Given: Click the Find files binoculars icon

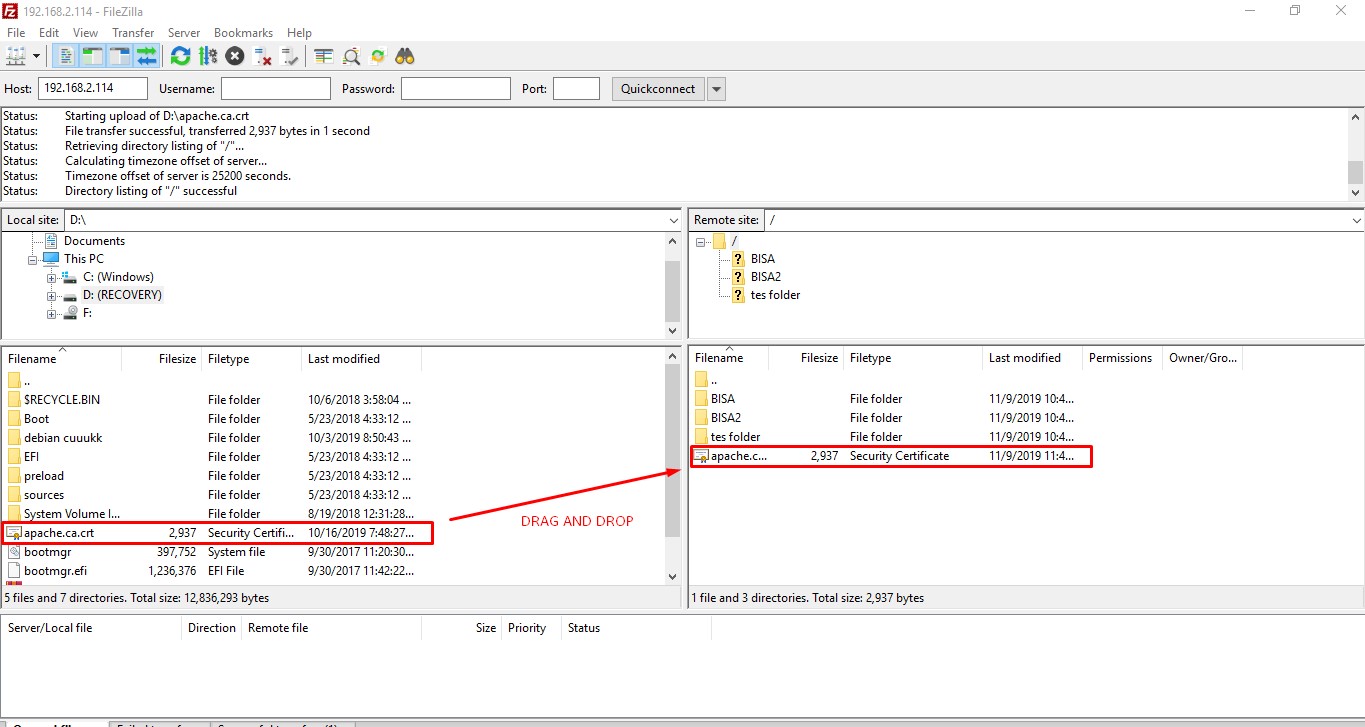Looking at the screenshot, I should pos(404,55).
